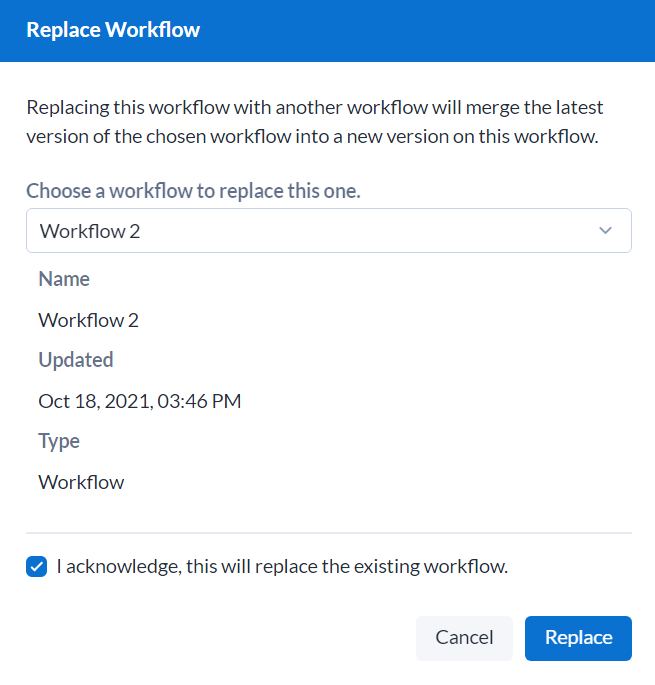
Task: Click the Type field heading
Action: (x=59, y=441)
